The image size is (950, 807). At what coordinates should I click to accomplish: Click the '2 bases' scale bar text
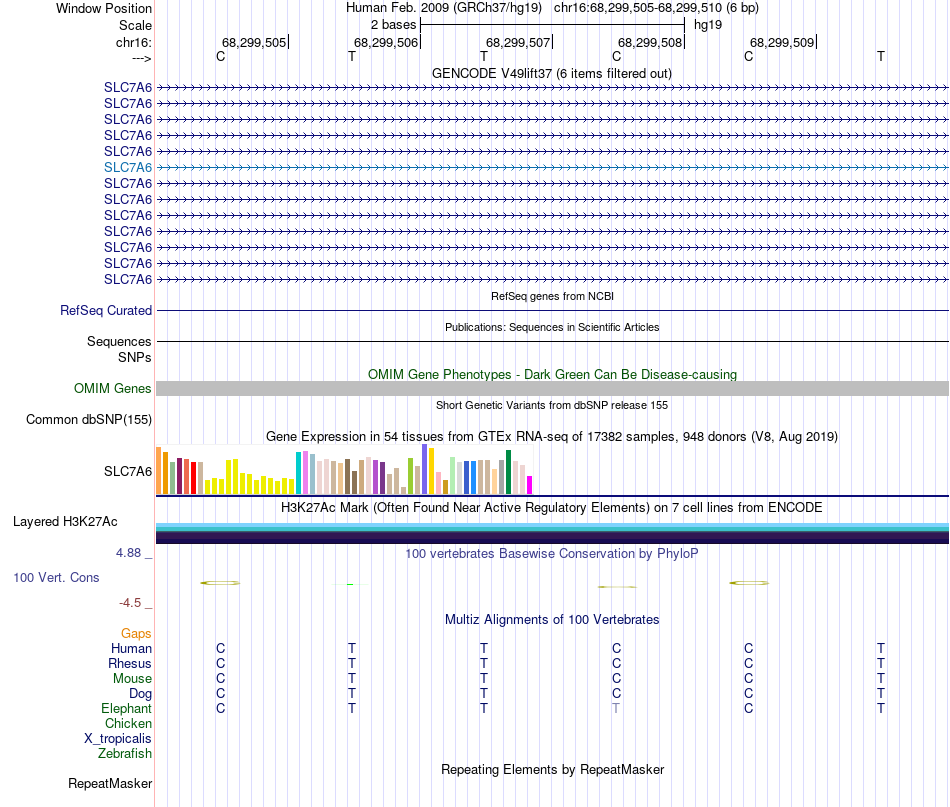pyautogui.click(x=393, y=25)
